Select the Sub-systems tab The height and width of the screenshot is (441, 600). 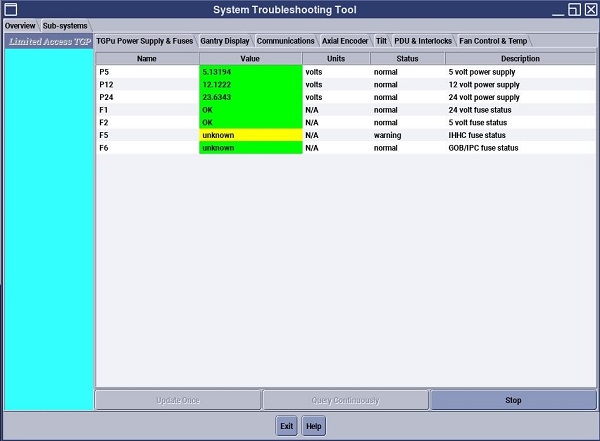(x=65, y=25)
